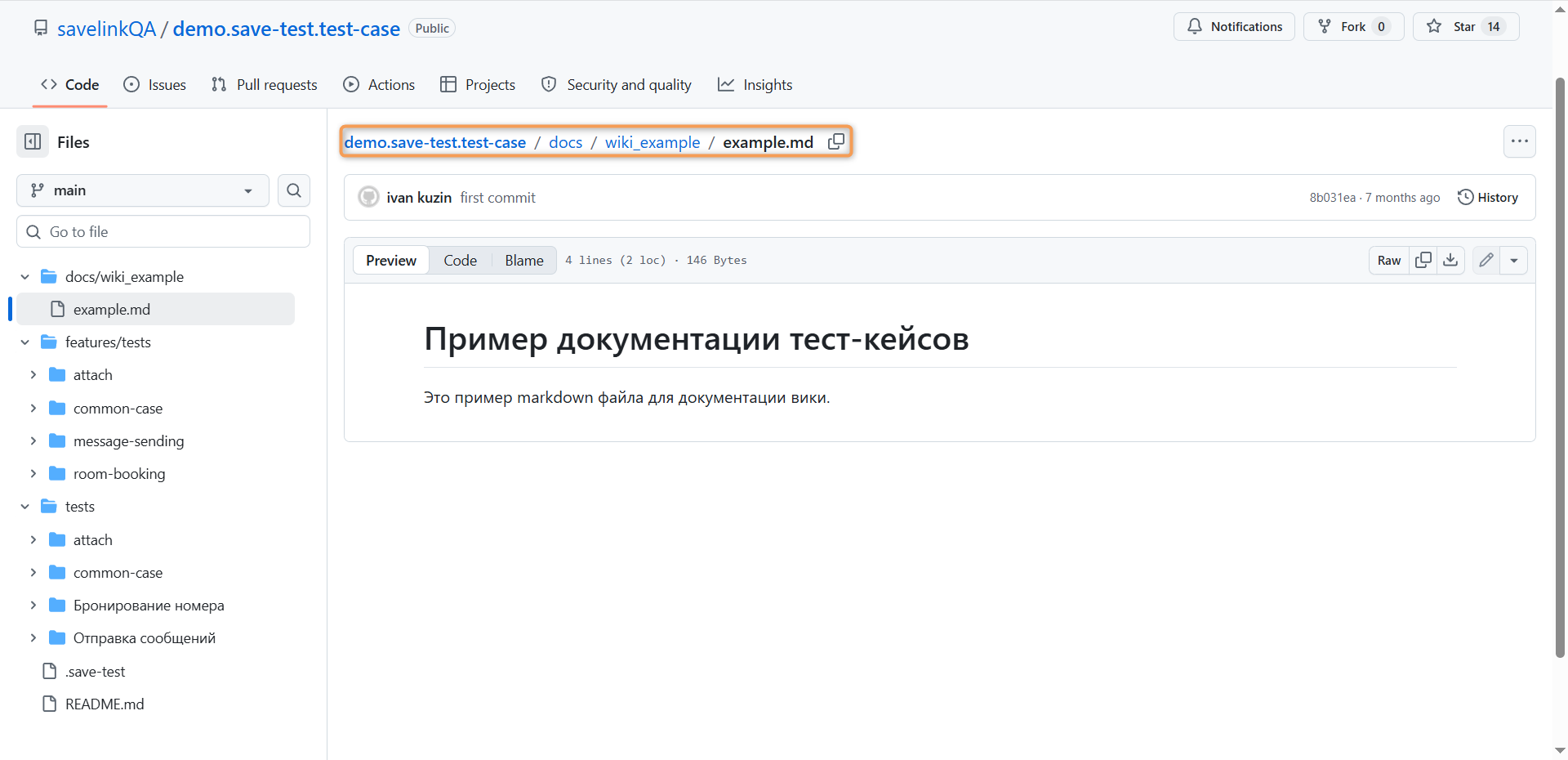The width and height of the screenshot is (1568, 760).
Task: Collapse the docs/wiki_example folder
Action: [x=24, y=277]
